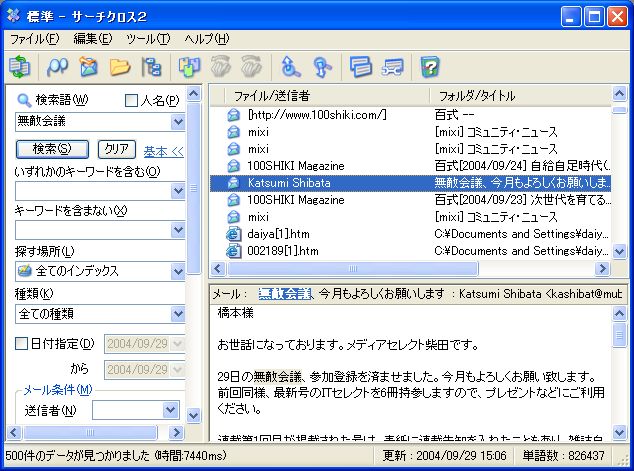Click search panel vertical scrollbar thumb

[194, 188]
